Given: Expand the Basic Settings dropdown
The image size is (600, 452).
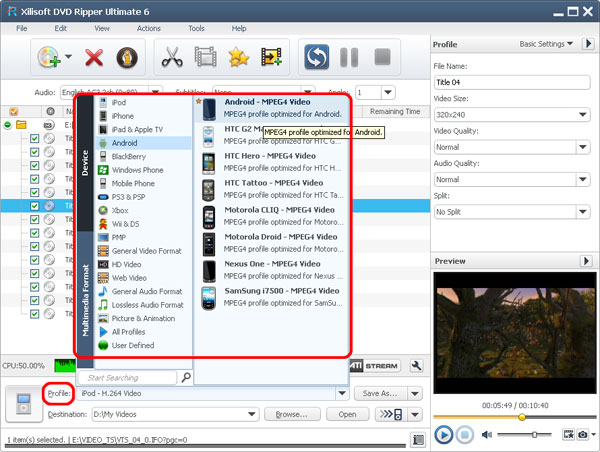Looking at the screenshot, I should pyautogui.click(x=546, y=44).
